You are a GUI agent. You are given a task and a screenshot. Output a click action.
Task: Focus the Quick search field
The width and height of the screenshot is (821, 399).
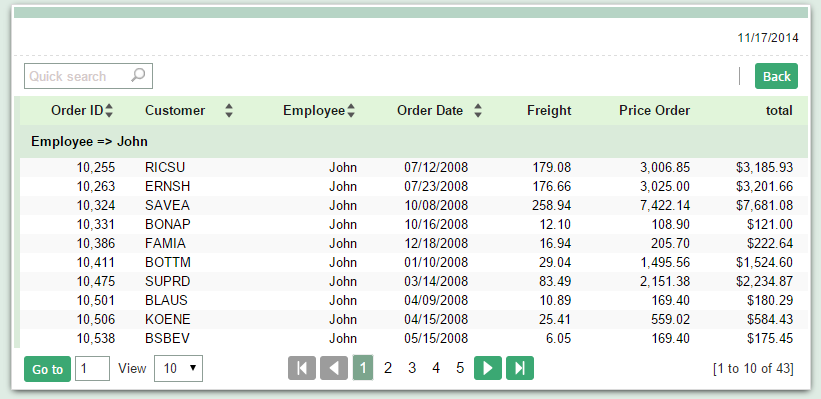point(88,76)
